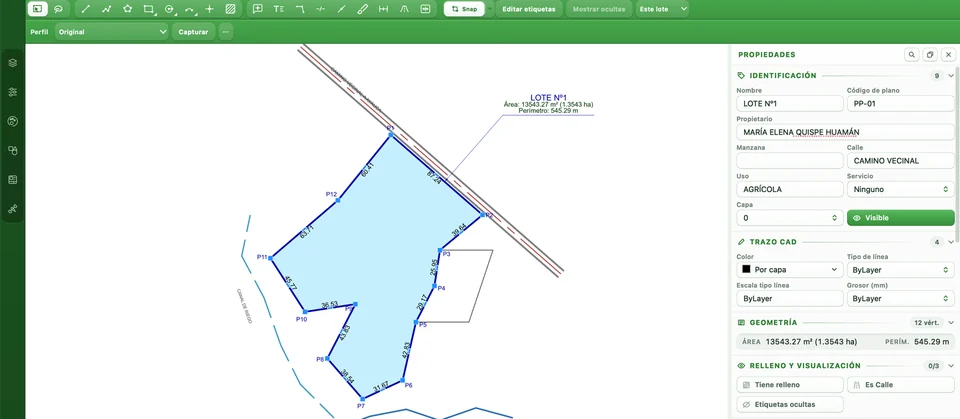Viewport: 960px width, 419px height.
Task: Activate the linear dimension tool
Action: [x=383, y=9]
